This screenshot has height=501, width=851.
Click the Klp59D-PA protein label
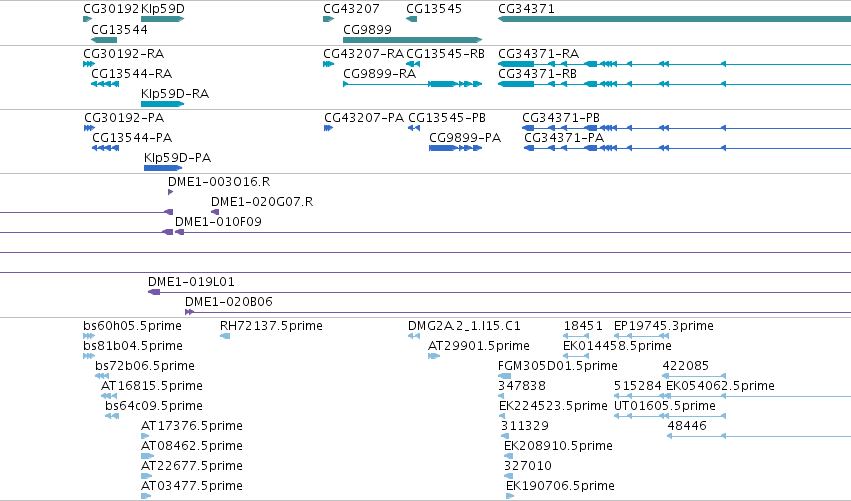tap(177, 158)
